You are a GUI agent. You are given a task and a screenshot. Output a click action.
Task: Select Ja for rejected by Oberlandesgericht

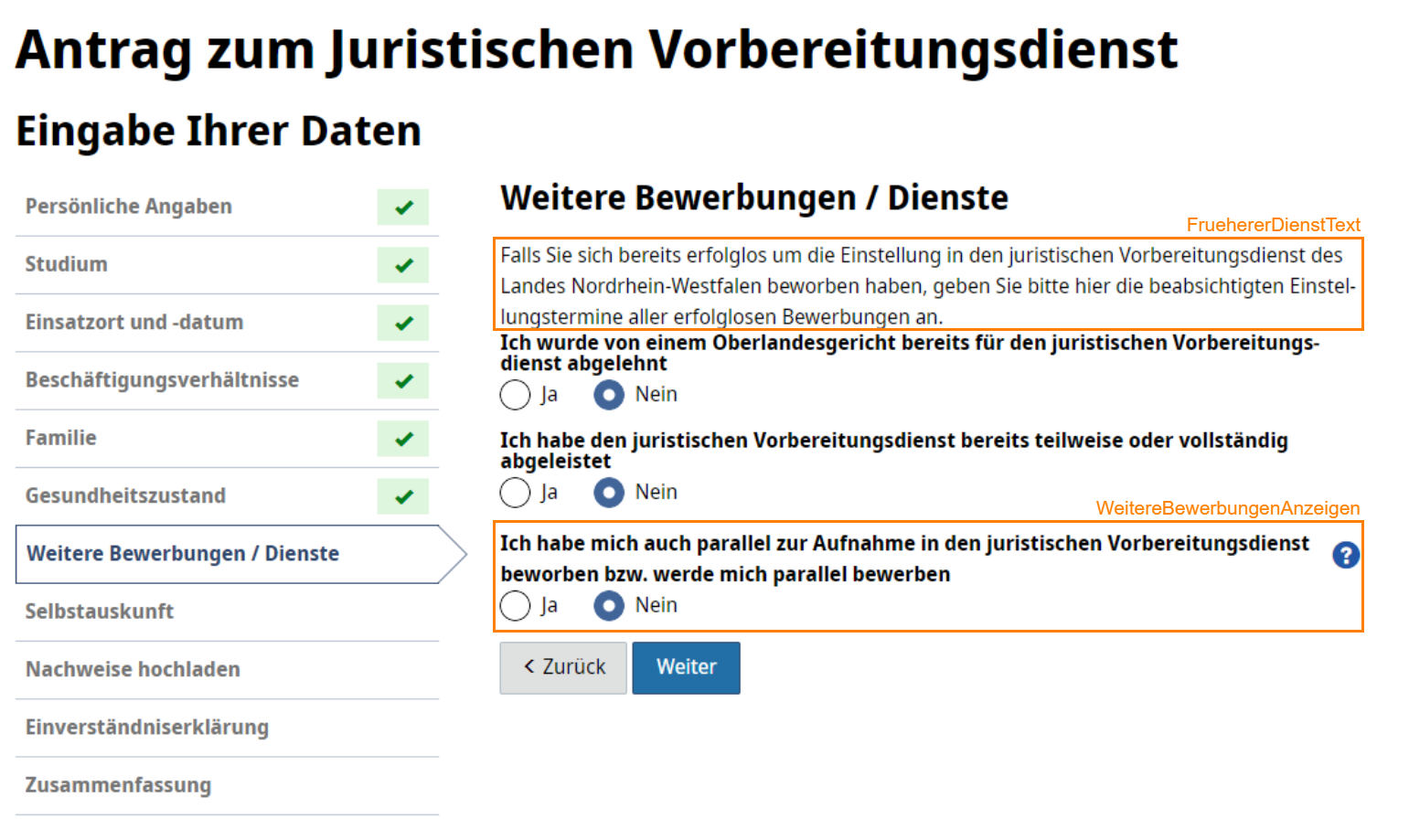516,395
